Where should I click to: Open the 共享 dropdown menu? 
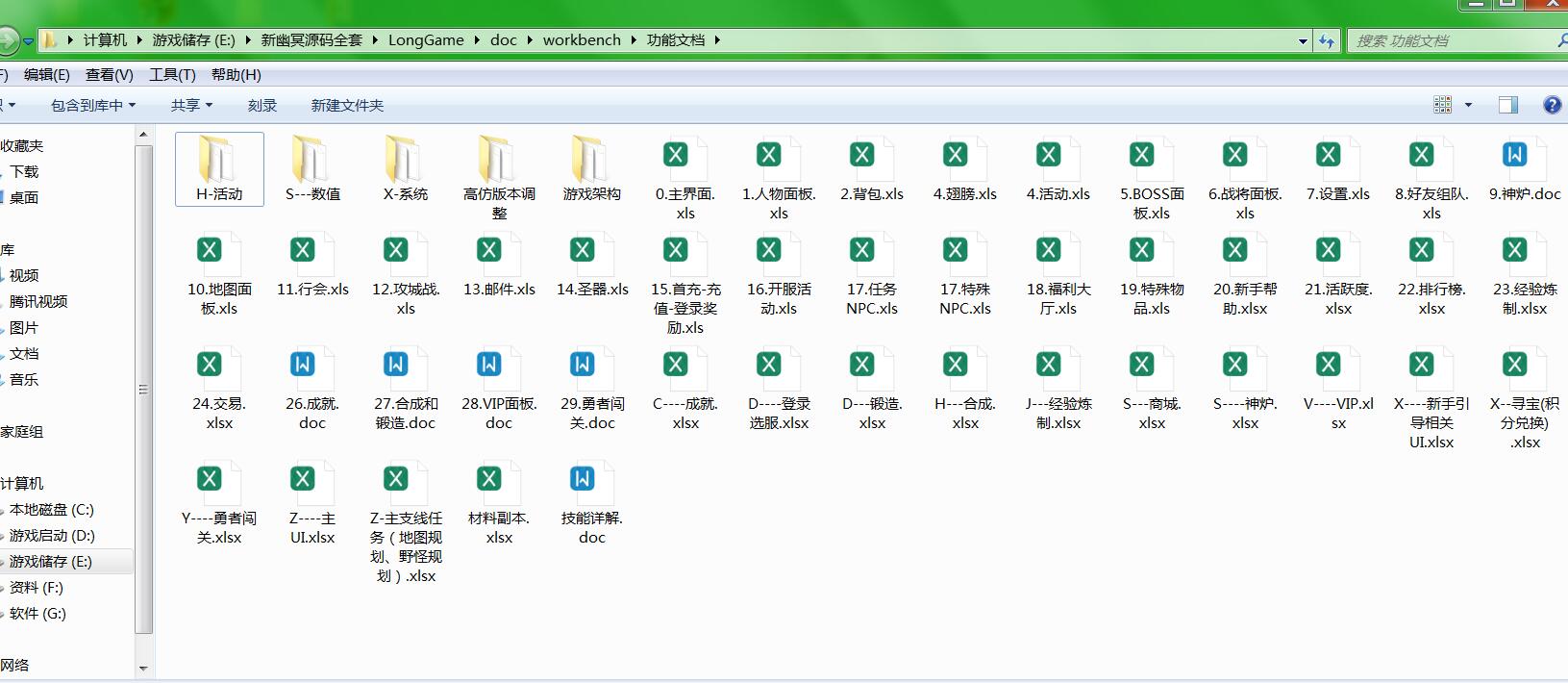pyautogui.click(x=191, y=105)
